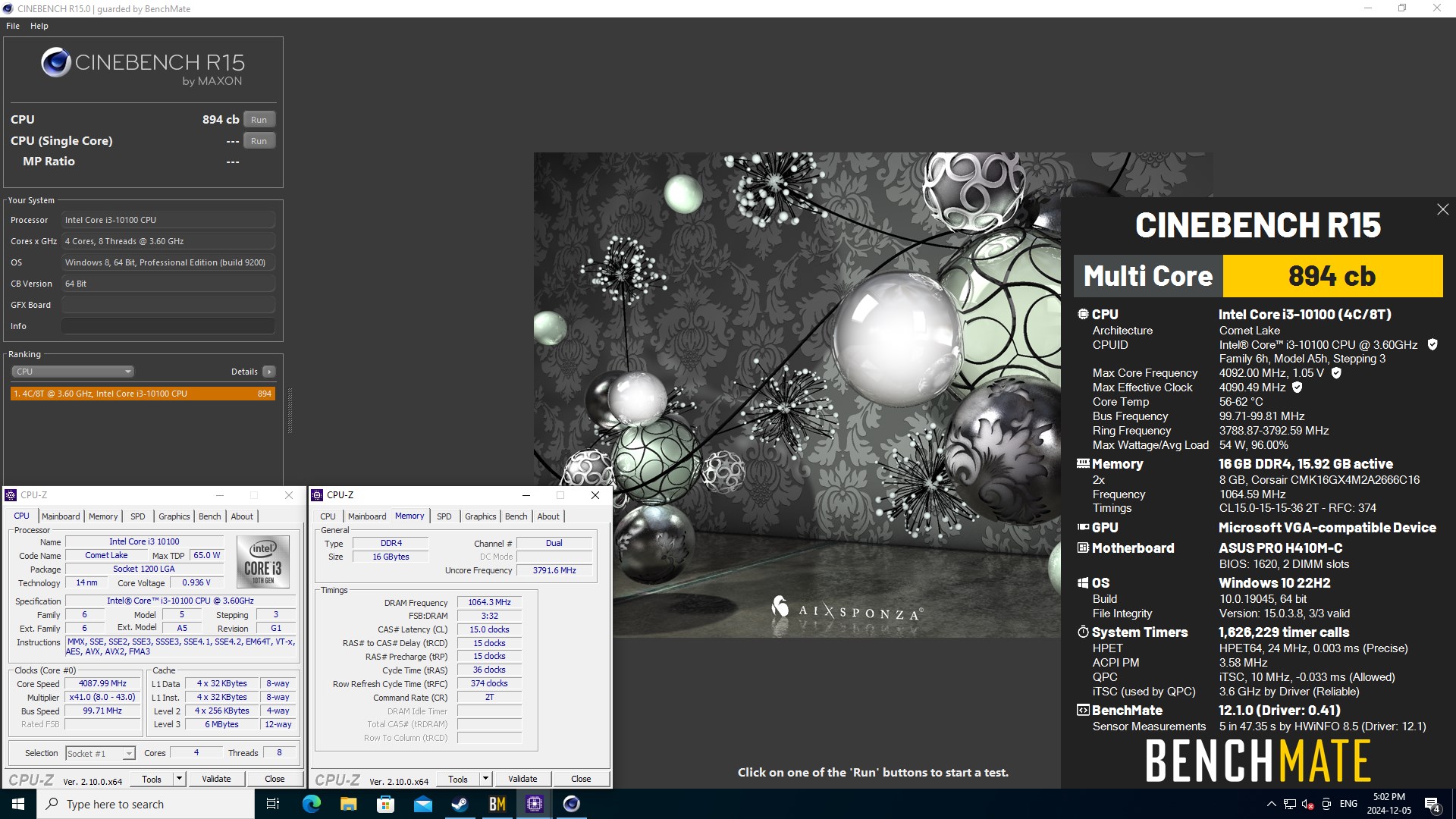Viewport: 1456px width, 819px height.
Task: Open the notification center icon
Action: pyautogui.click(x=1432, y=805)
